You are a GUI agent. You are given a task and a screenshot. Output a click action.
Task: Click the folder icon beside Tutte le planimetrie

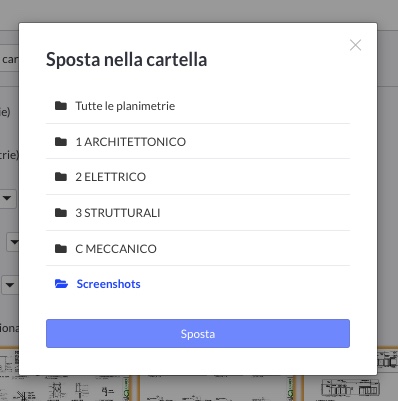61,106
